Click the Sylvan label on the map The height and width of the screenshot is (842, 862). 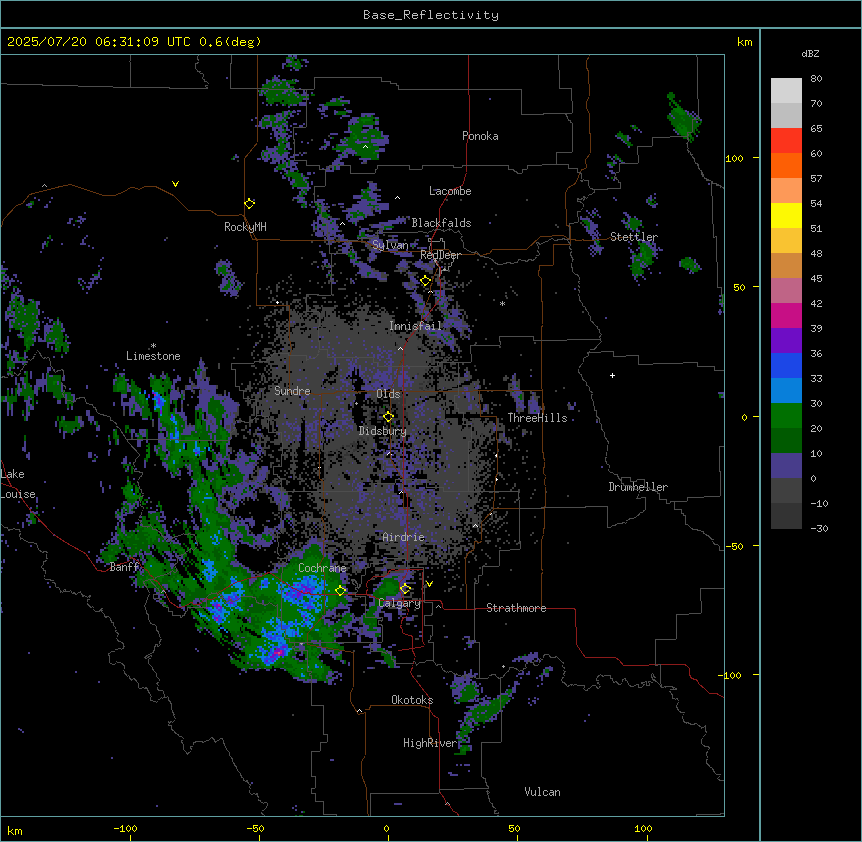(x=390, y=245)
